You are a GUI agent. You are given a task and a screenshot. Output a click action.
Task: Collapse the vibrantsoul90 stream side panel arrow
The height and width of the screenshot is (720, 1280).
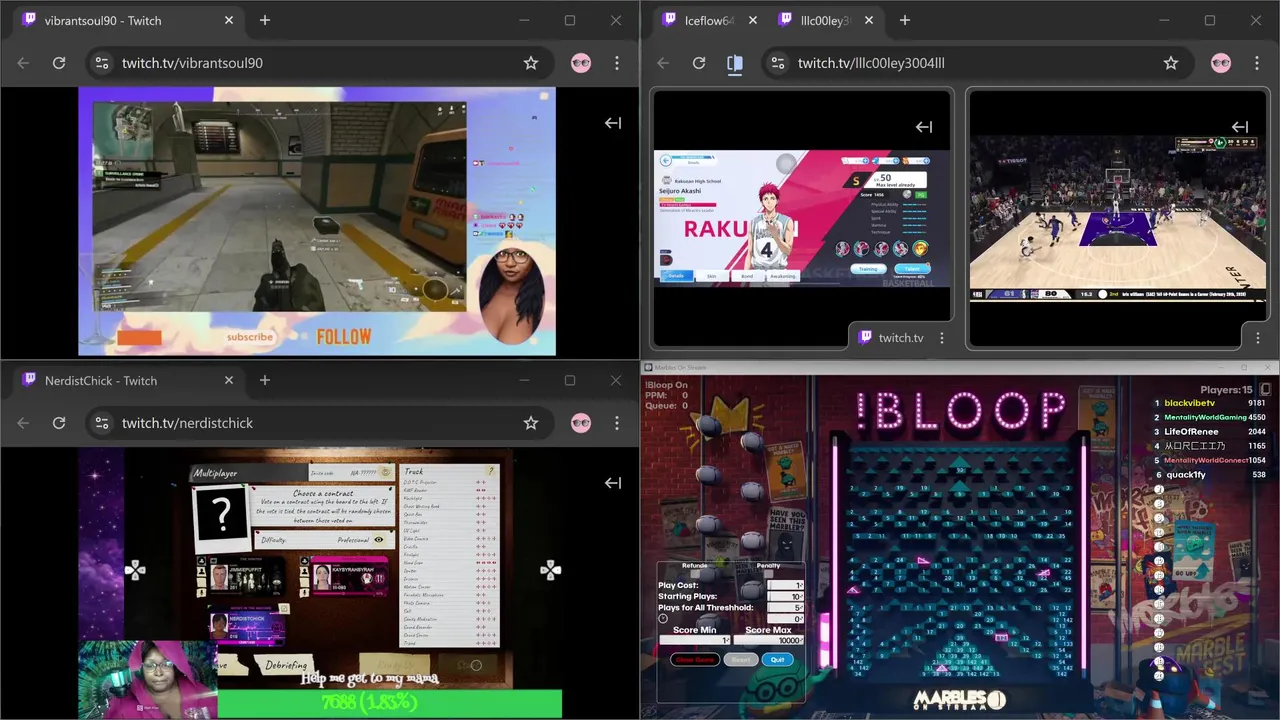coord(613,123)
